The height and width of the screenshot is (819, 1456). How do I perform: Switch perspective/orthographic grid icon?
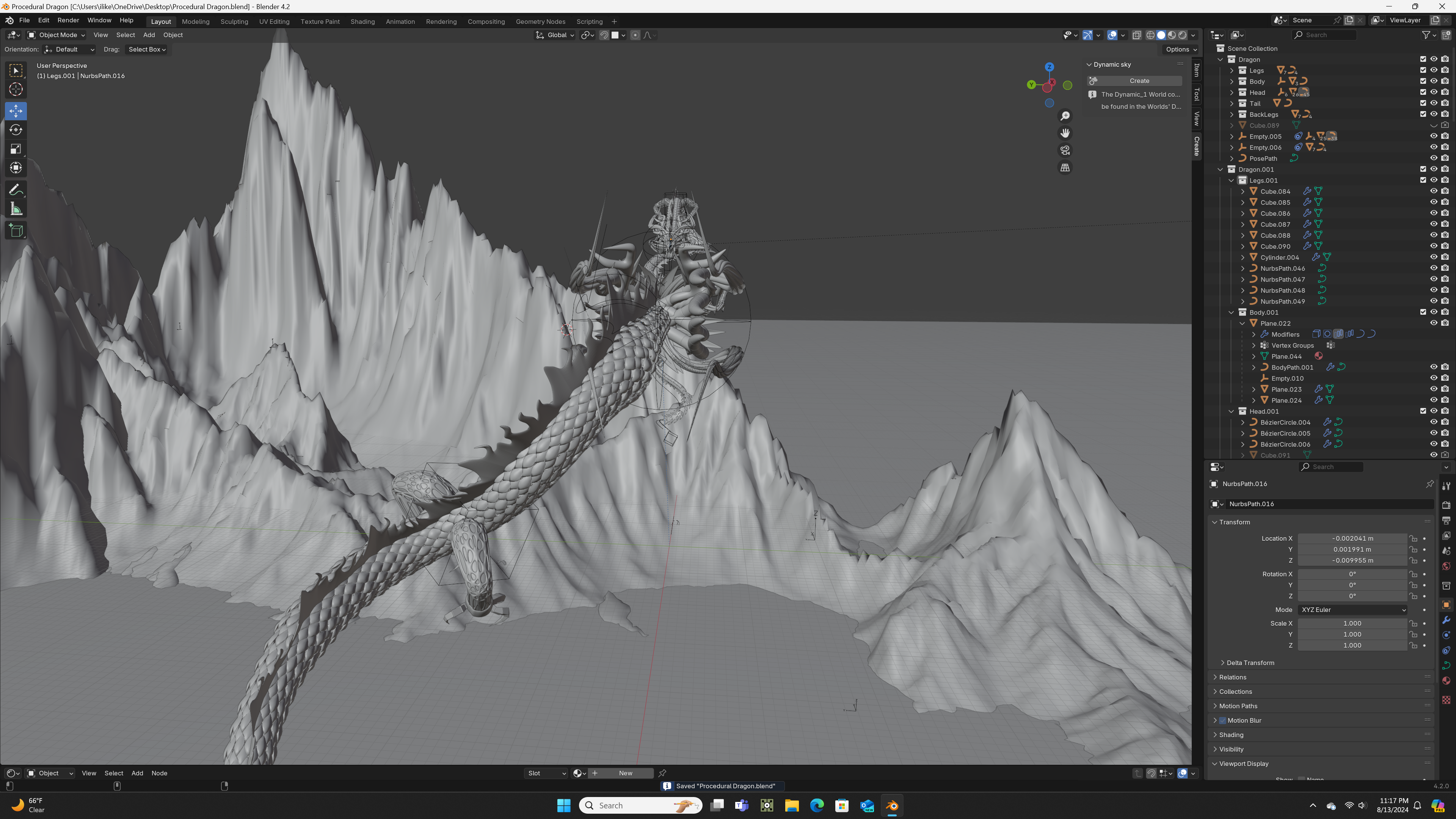[1065, 168]
